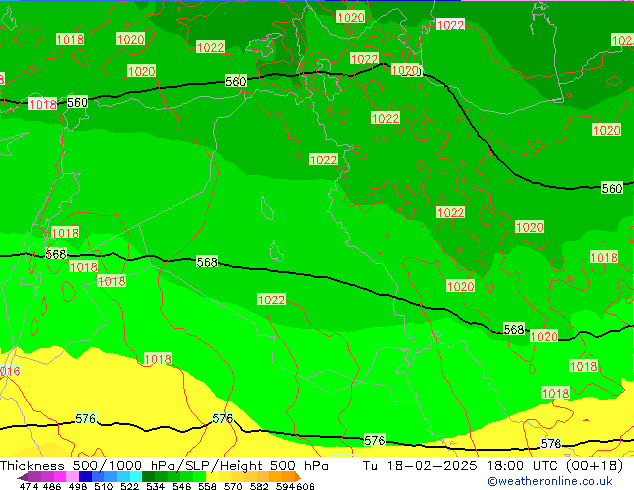Click the 1018 label on the yellow area's upper edge
Screen dimensions: 634x490
click(x=158, y=359)
